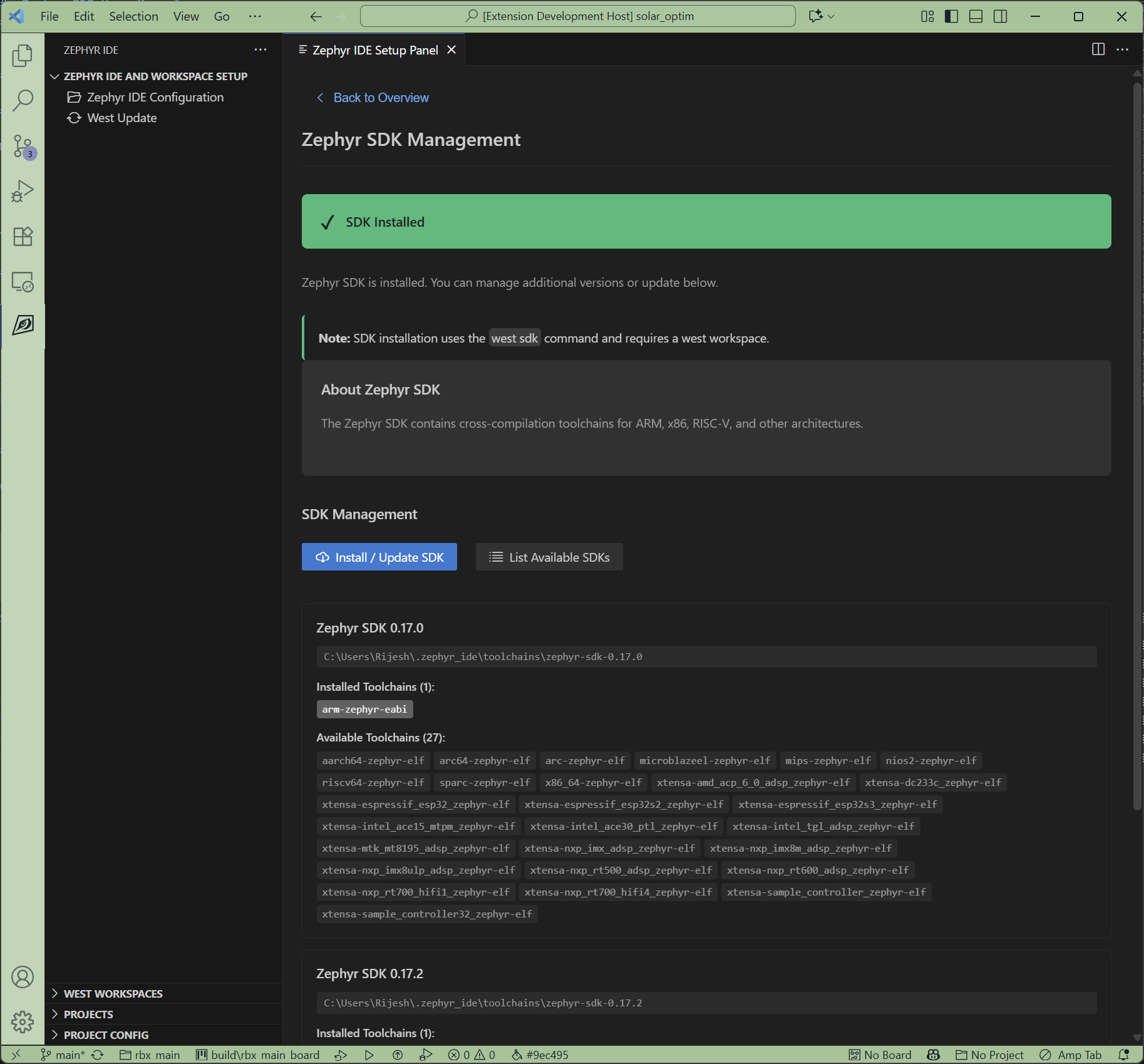Screen dimensions: 1144x1064
Task: Click the rbx main project status item
Action: 150,1055
